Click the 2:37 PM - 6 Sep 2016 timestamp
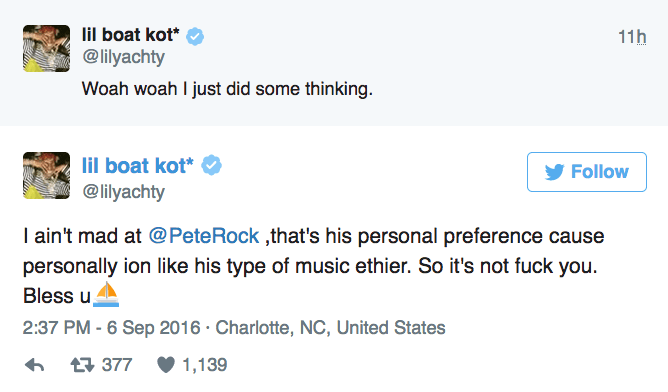The width and height of the screenshot is (668, 392). (111, 328)
